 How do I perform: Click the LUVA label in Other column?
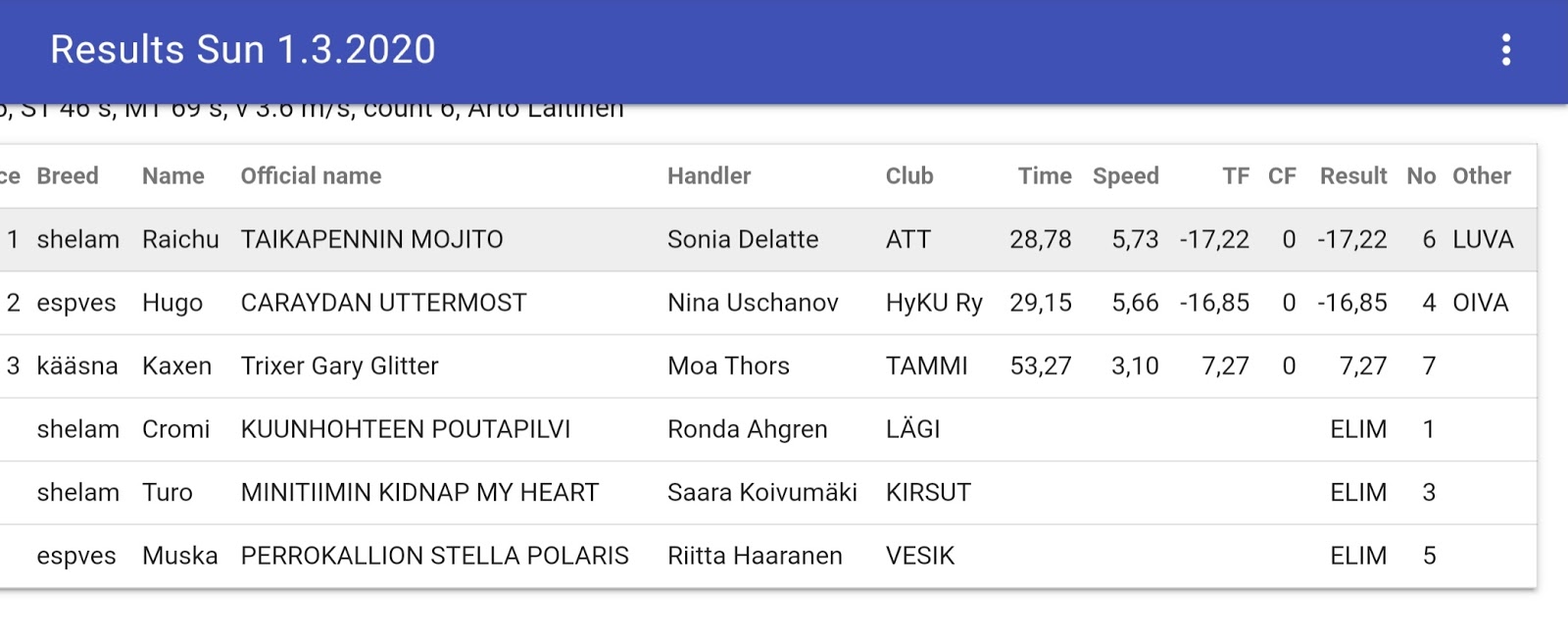(x=1483, y=239)
